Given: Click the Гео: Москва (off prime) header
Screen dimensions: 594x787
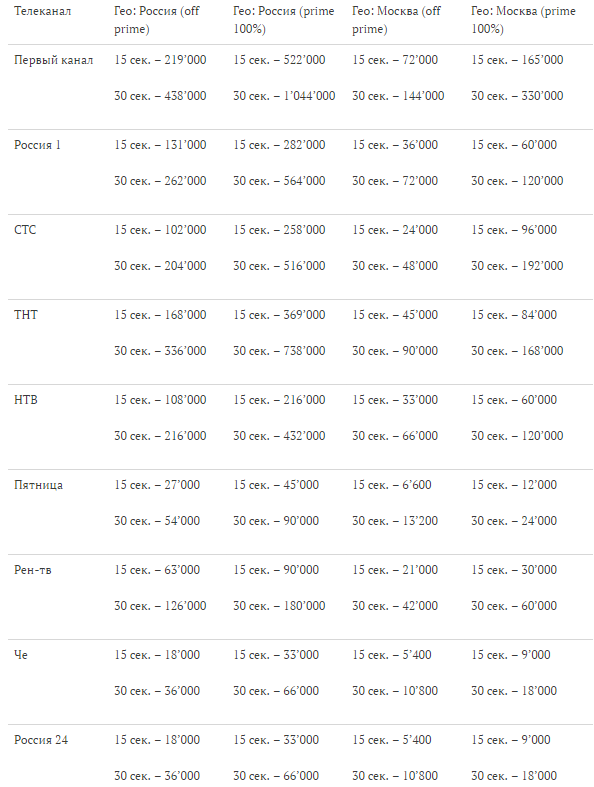Looking at the screenshot, I should coord(396,20).
